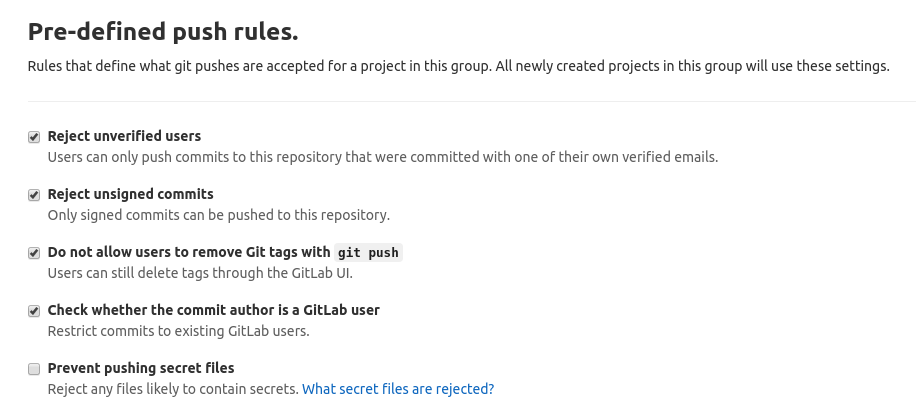Image resolution: width=916 pixels, height=417 pixels.
Task: Disable the Reject unsigned commits checkbox
Action: [x=34, y=195]
